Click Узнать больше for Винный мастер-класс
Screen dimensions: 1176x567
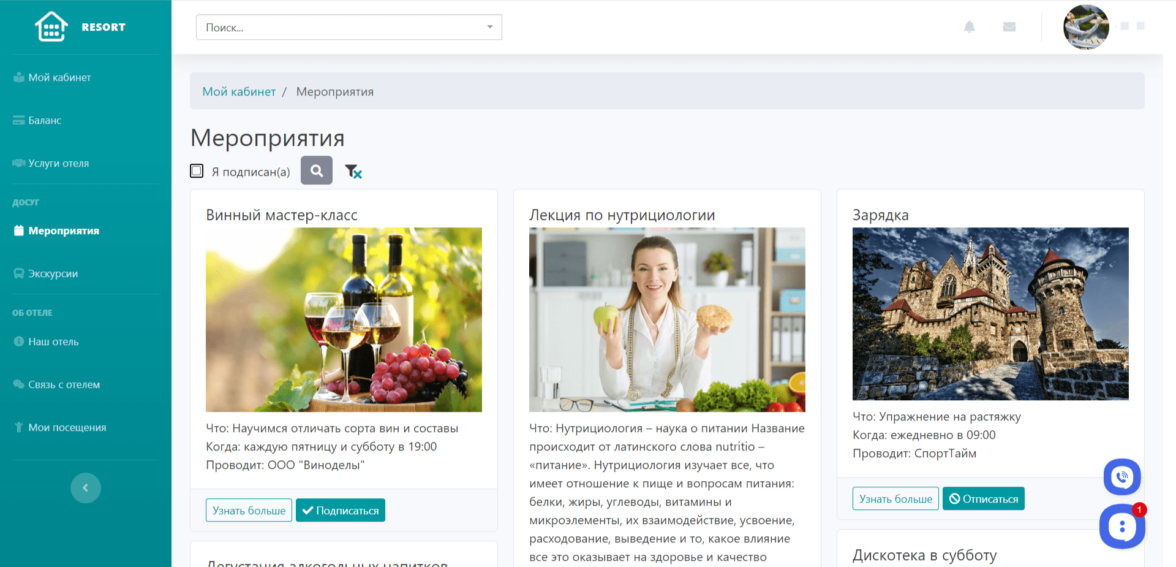pos(248,510)
